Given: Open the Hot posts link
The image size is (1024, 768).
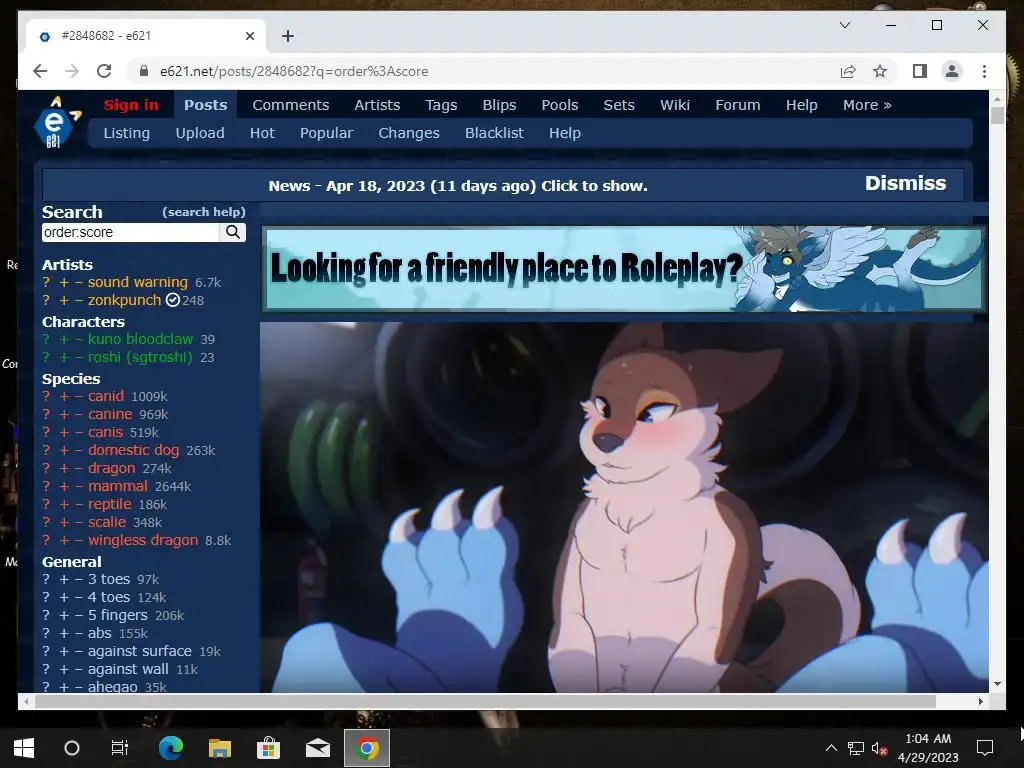Looking at the screenshot, I should point(262,133).
